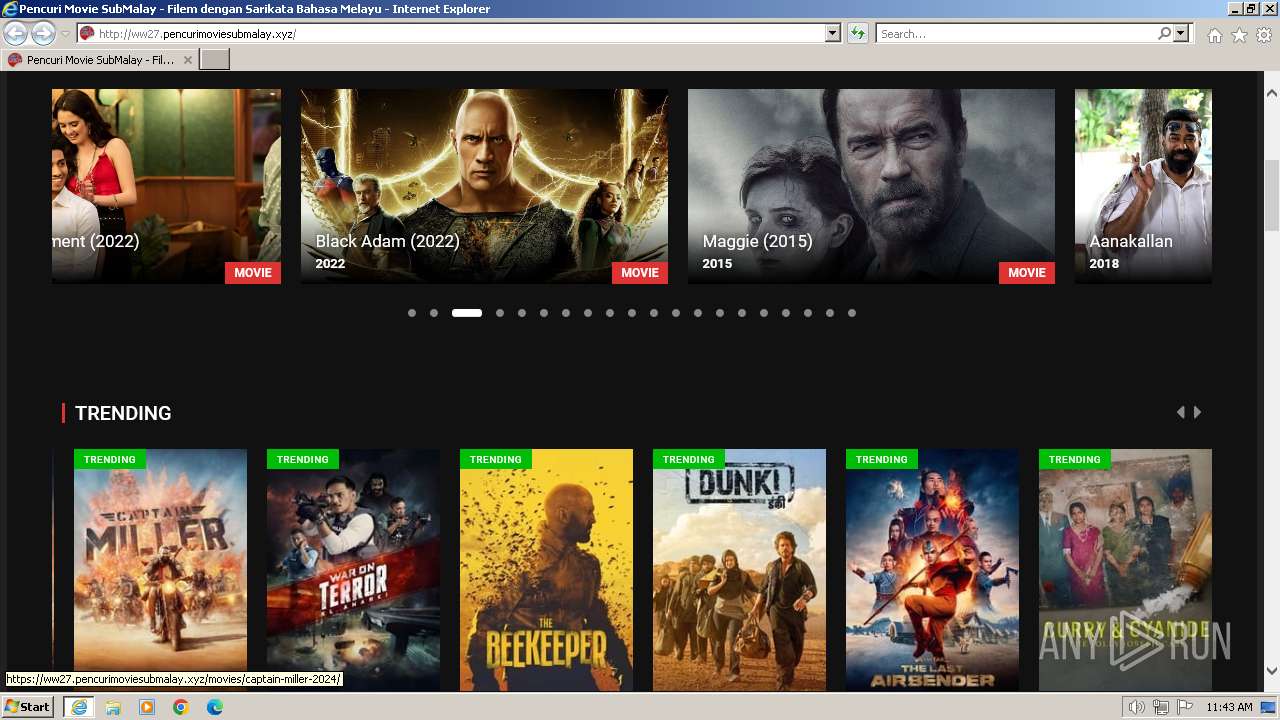Screen dimensions: 1280x720
Task: Click the TRENDING badge on The Beekeeper
Action: pos(496,459)
